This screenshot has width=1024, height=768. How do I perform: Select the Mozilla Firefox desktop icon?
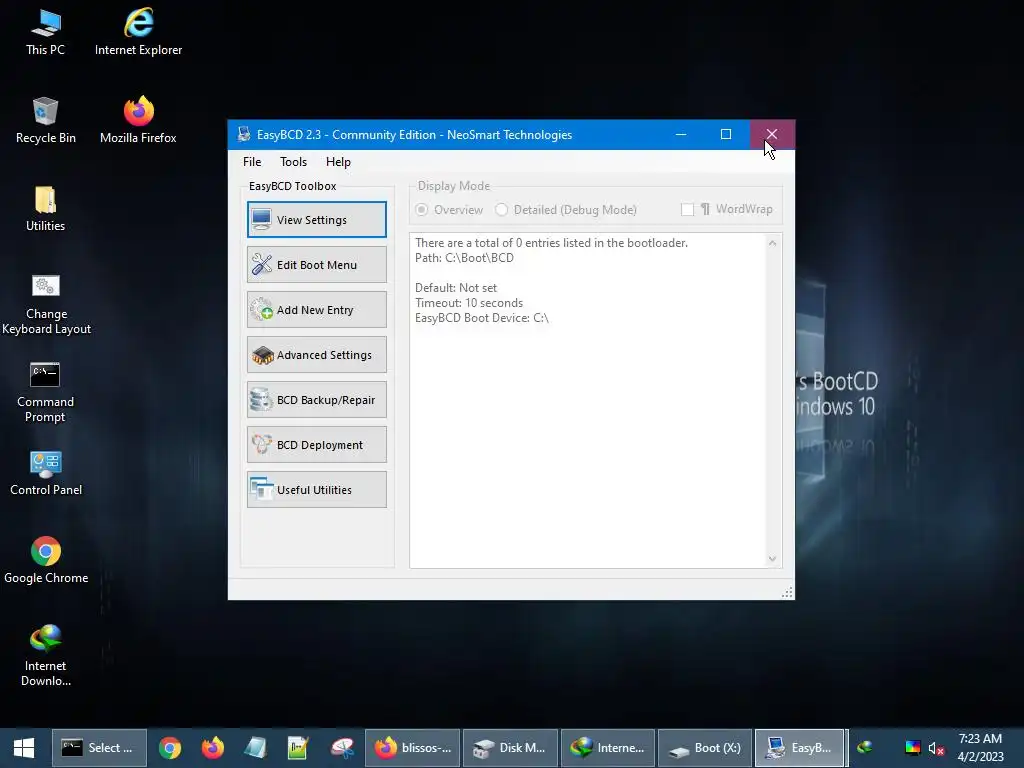point(138,121)
